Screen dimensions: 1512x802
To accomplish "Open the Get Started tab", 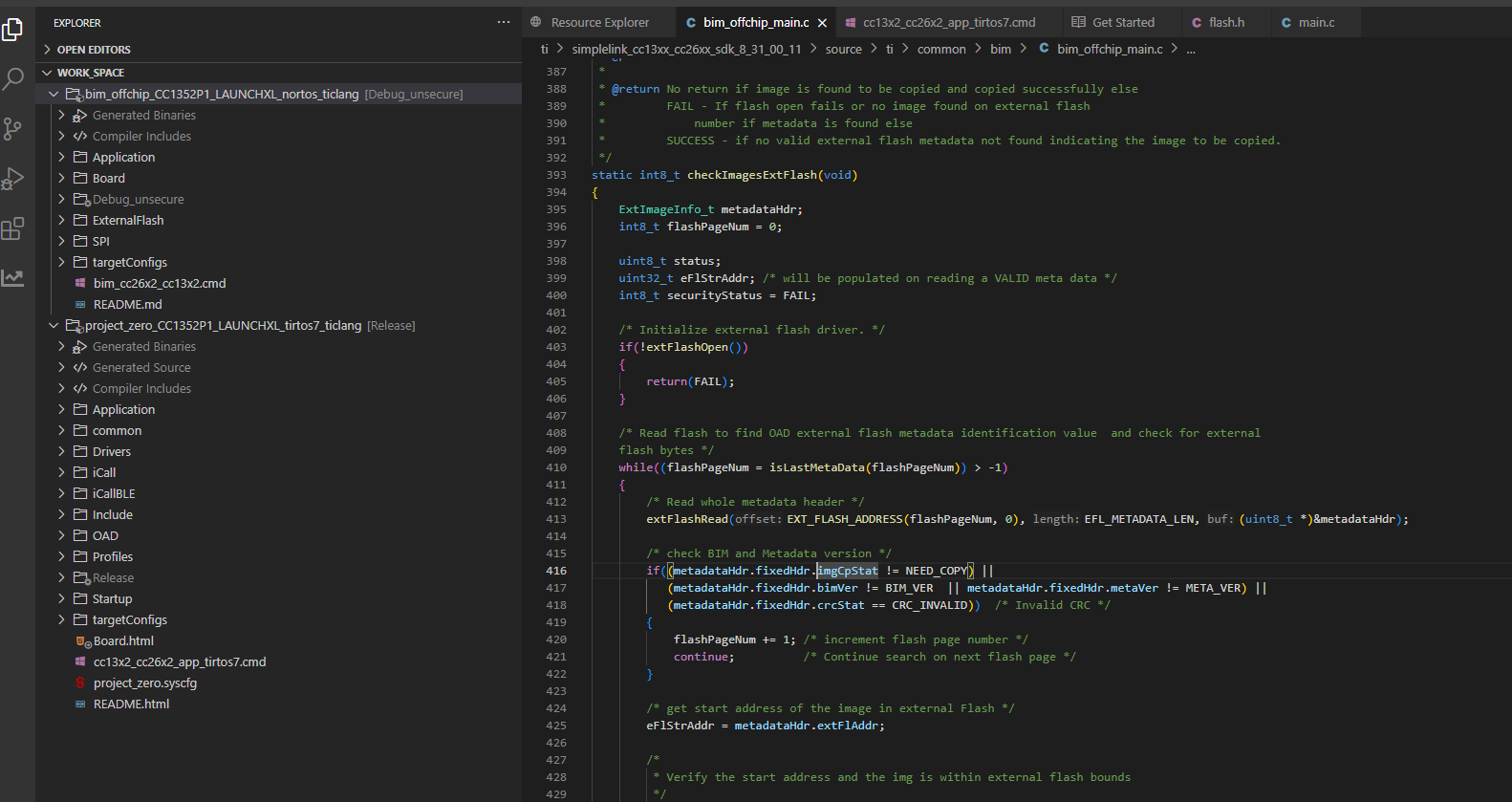I will coord(1123,23).
